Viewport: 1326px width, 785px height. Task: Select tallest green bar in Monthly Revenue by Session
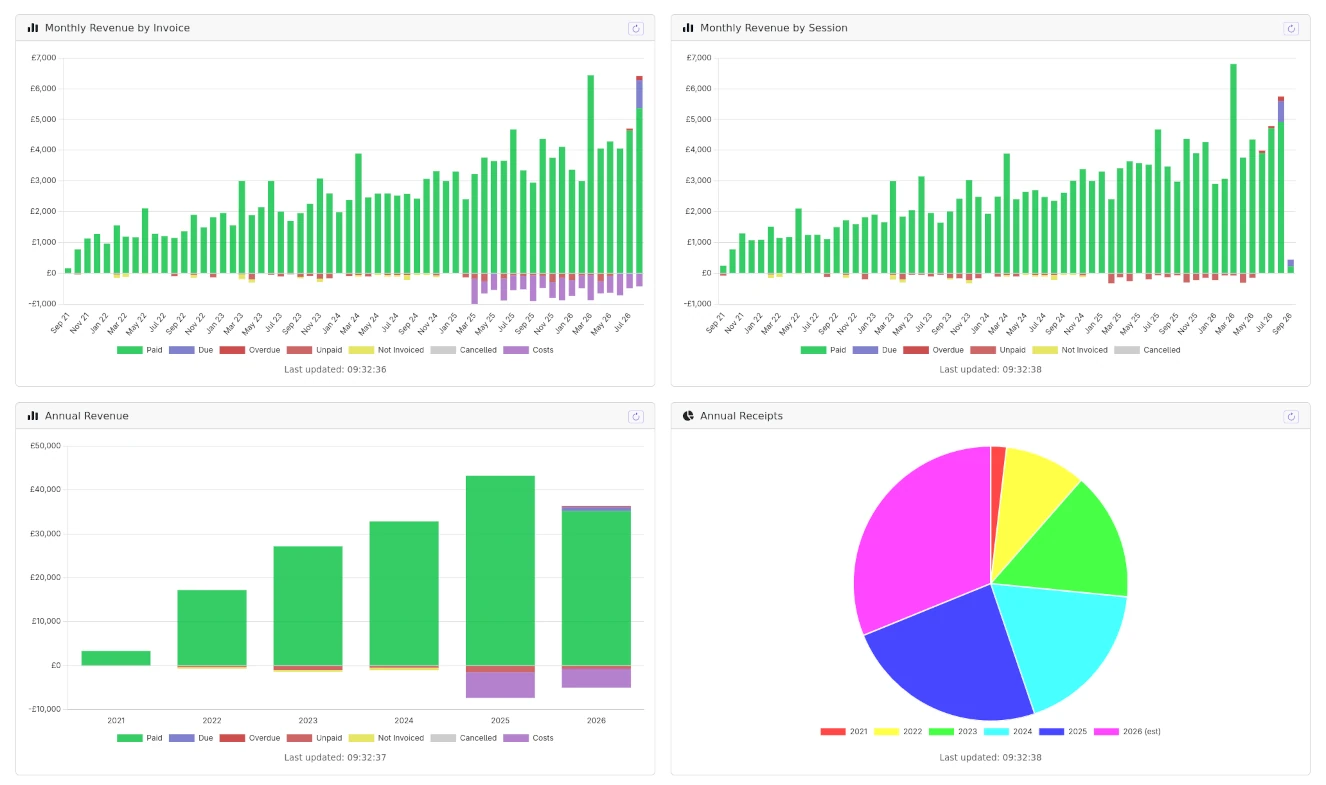click(x=1233, y=168)
